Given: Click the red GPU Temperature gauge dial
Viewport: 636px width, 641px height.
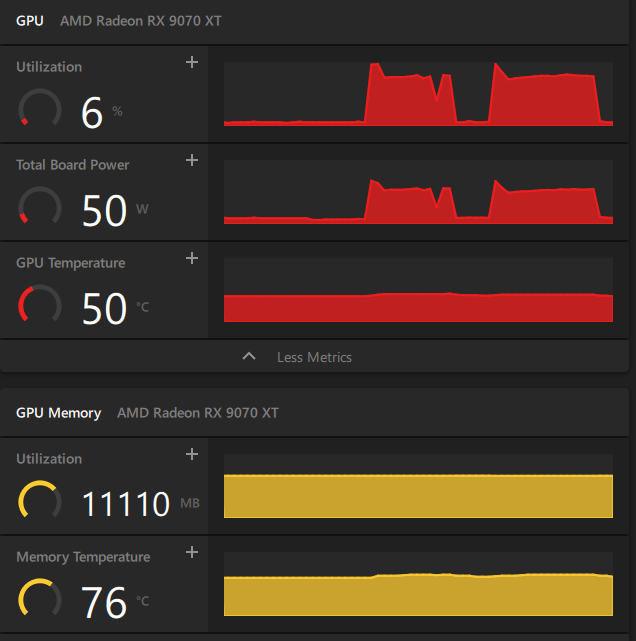Looking at the screenshot, I should click(40, 305).
